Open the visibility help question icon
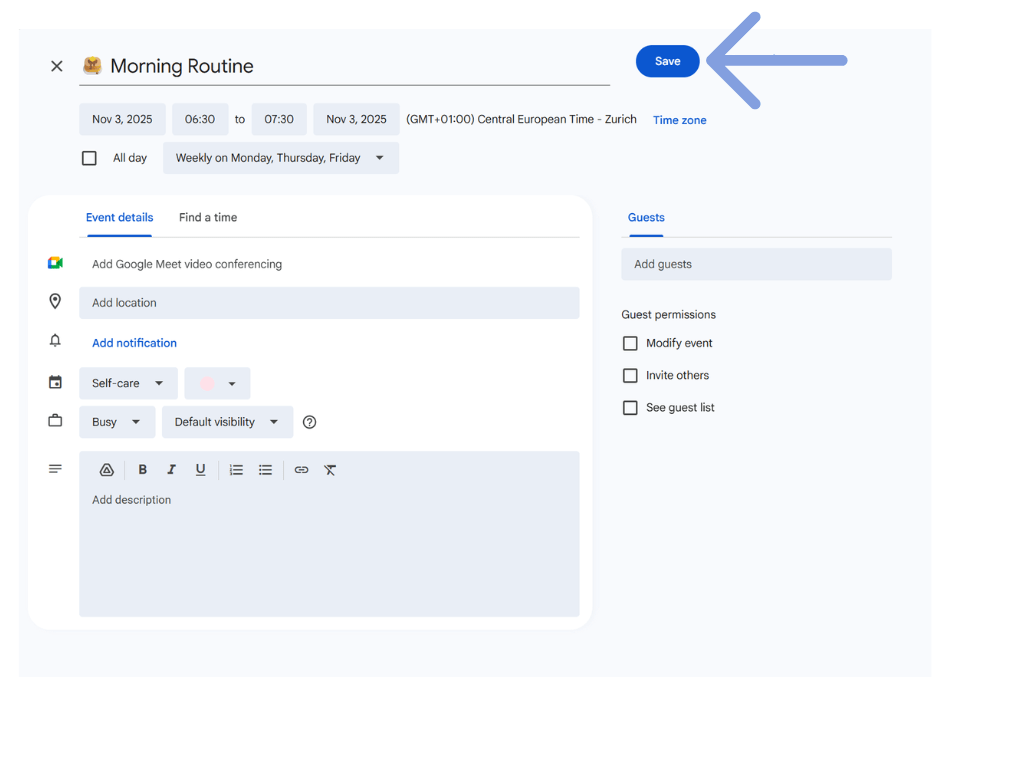This screenshot has height=768, width=1024. (309, 422)
